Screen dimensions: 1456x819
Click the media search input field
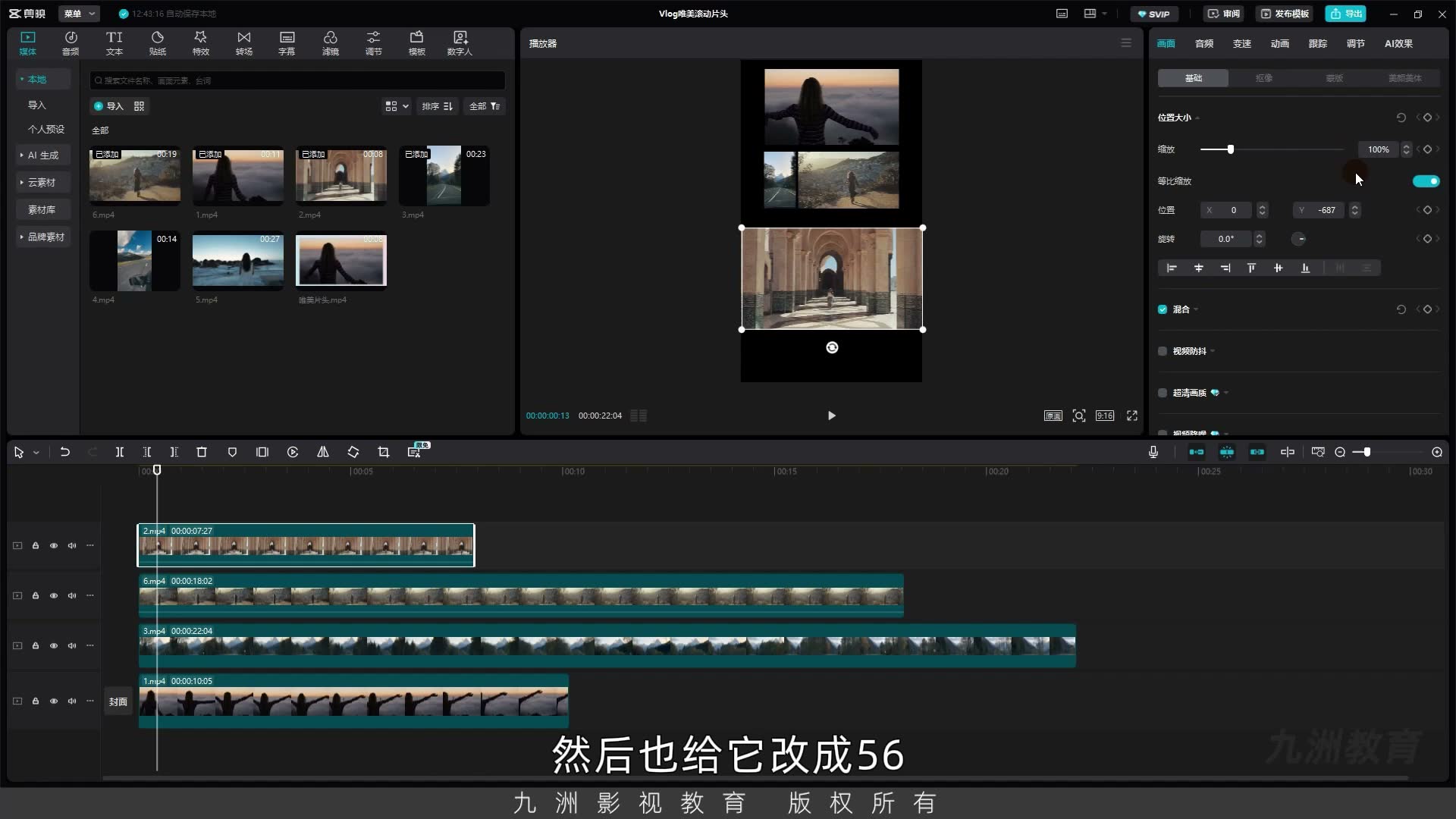pyautogui.click(x=297, y=80)
